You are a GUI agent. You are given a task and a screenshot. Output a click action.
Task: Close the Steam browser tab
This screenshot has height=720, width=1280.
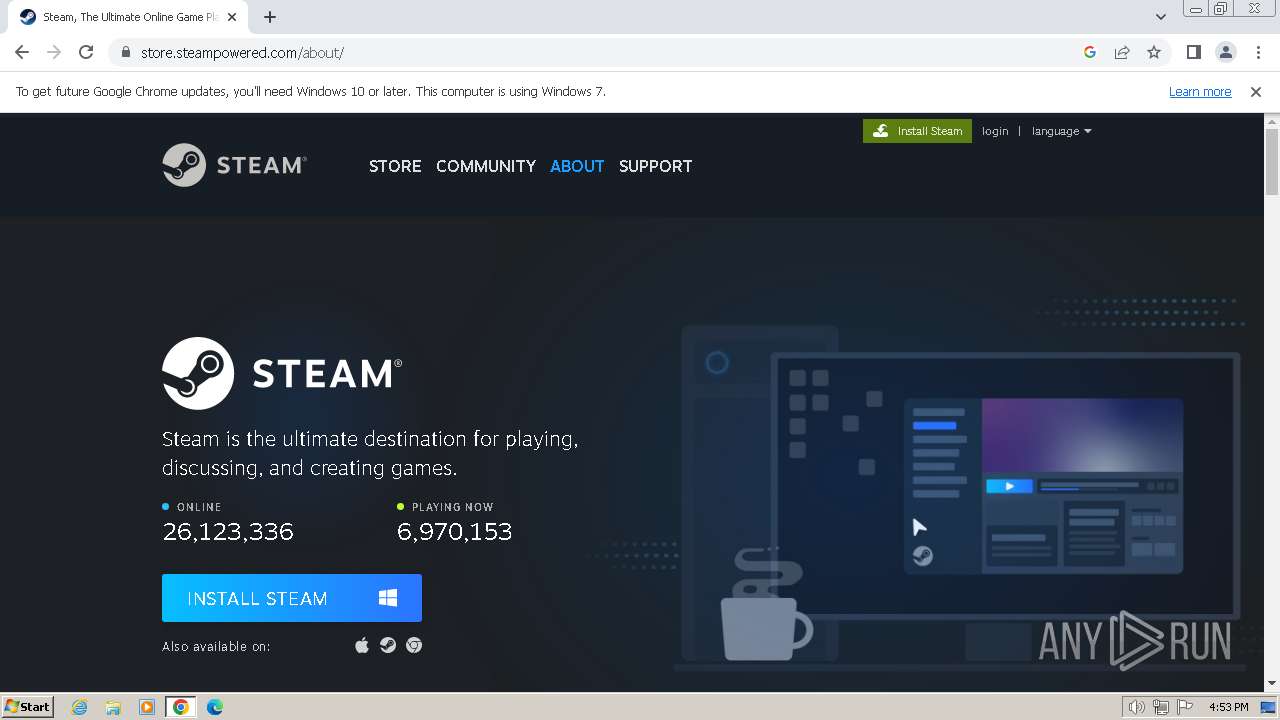coord(232,17)
